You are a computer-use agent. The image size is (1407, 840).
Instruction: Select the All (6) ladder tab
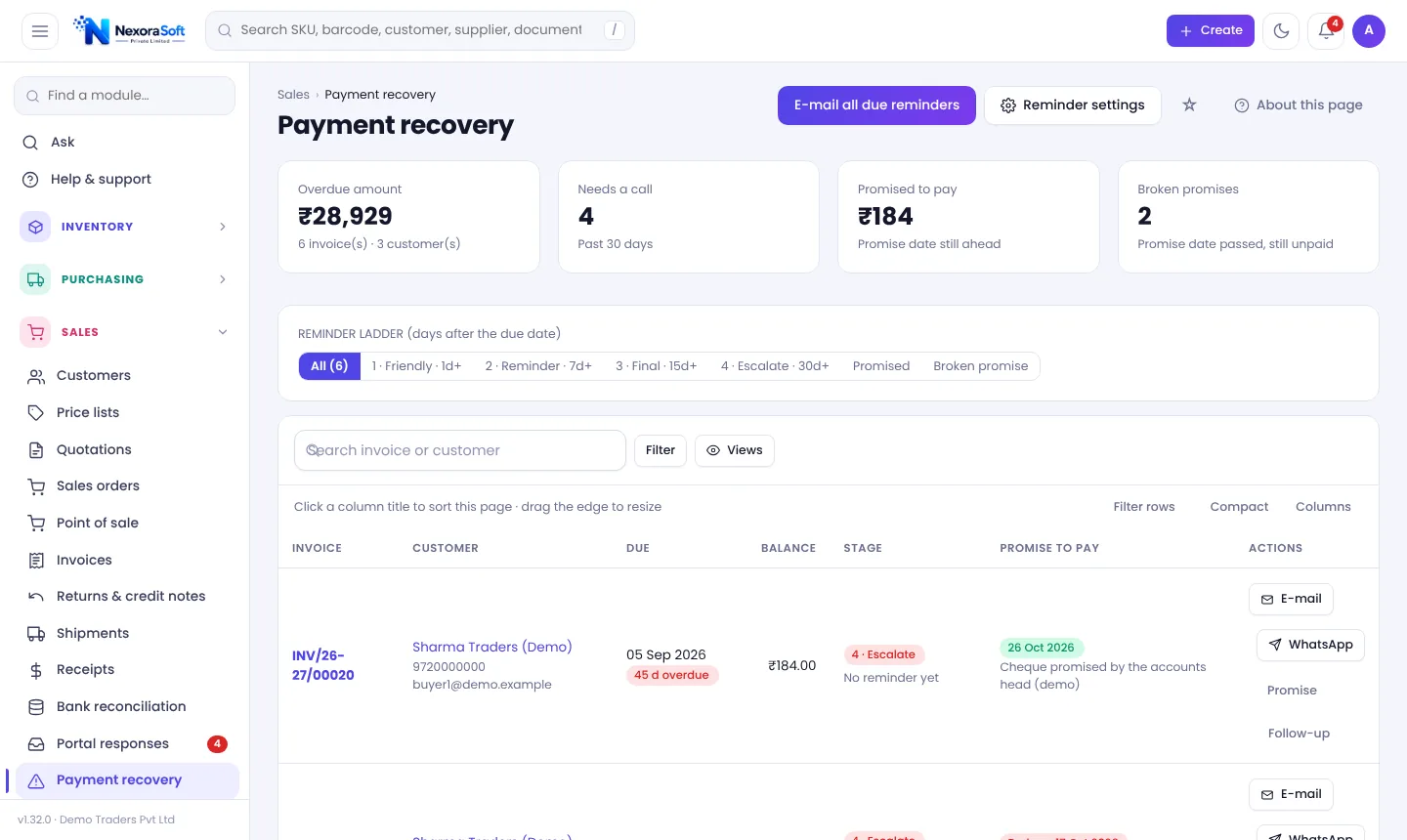(x=329, y=366)
